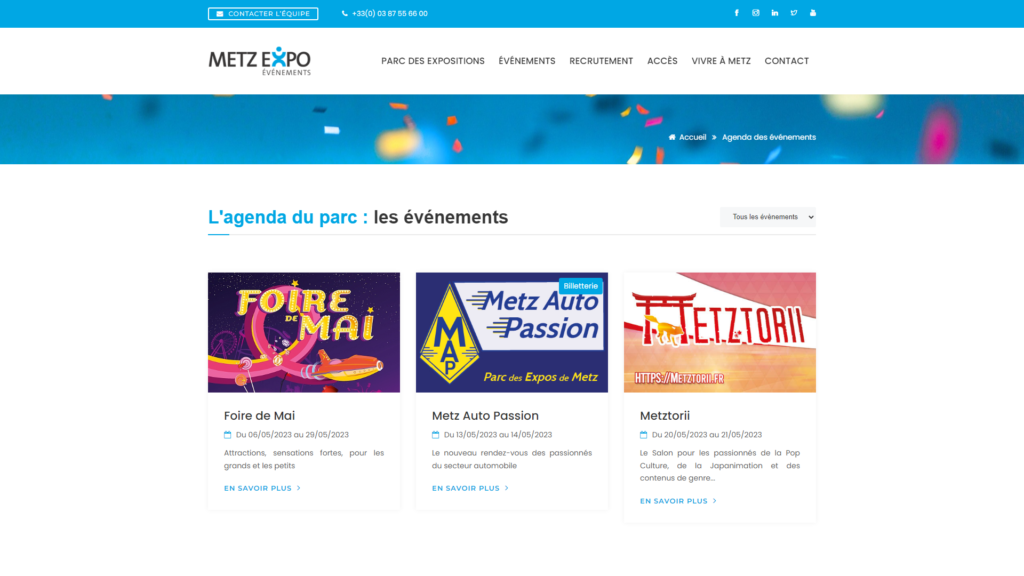Open the Metztorii event title
This screenshot has width=1024, height=576.
(x=665, y=415)
